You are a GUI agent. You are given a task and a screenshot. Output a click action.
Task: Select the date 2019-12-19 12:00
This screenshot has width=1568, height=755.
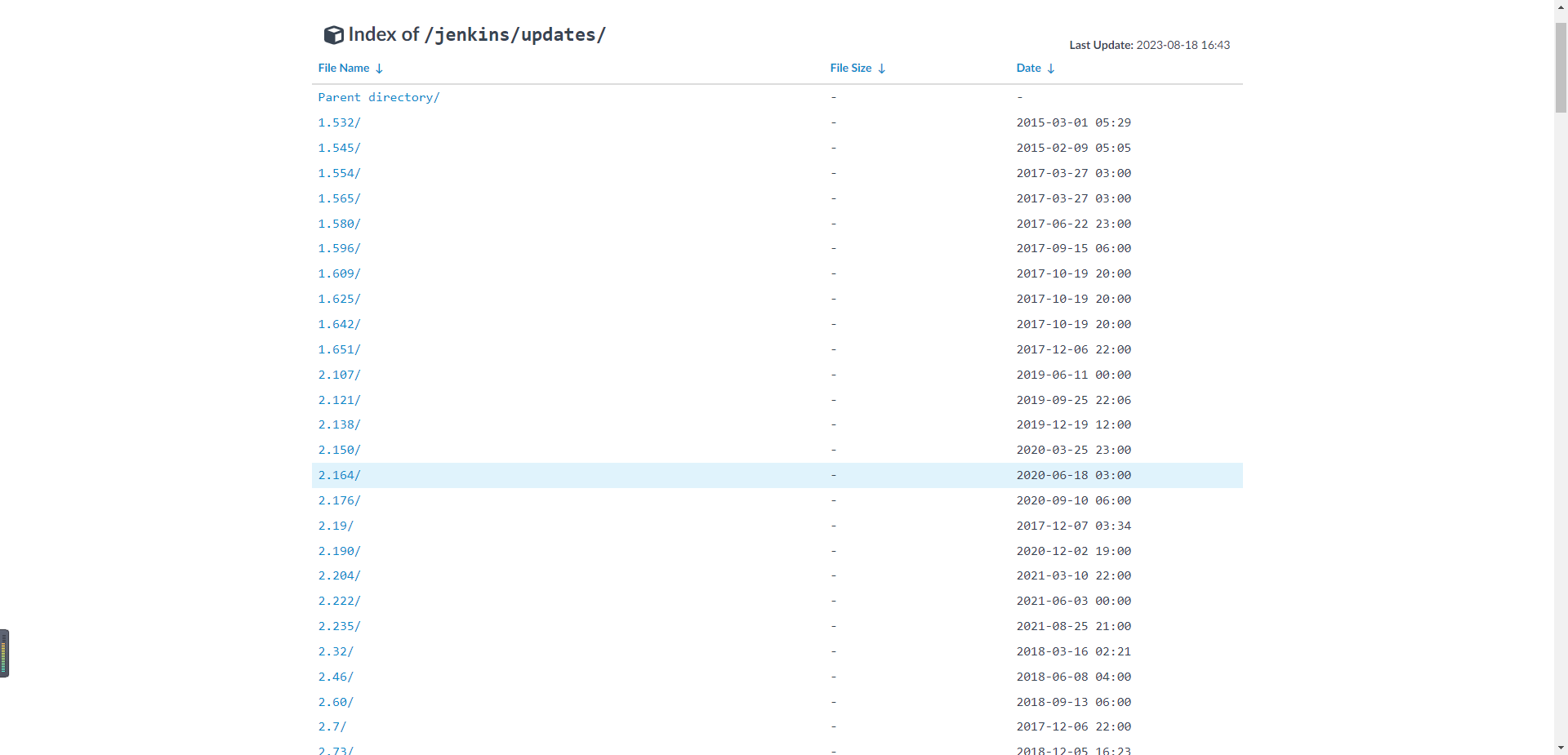pyautogui.click(x=1074, y=424)
